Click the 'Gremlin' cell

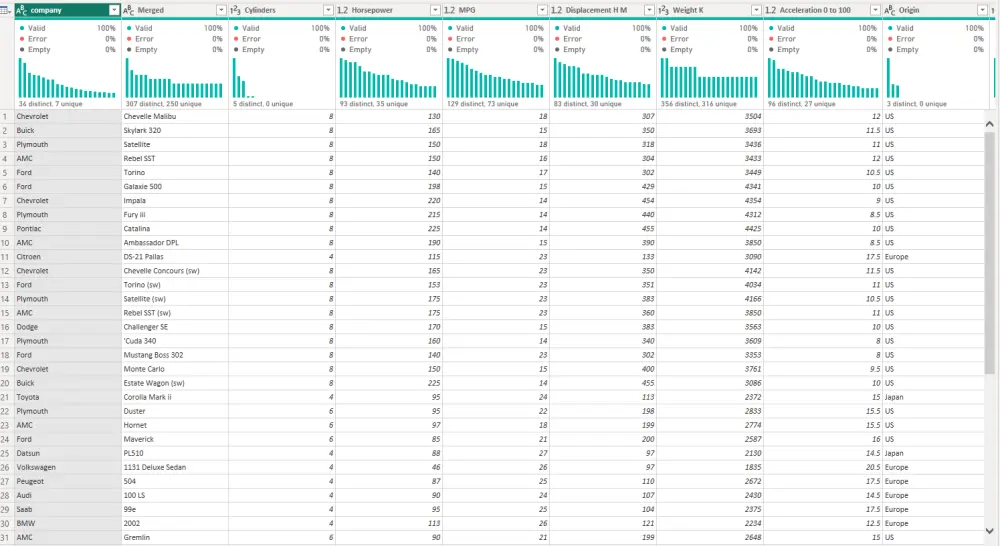tap(175, 537)
